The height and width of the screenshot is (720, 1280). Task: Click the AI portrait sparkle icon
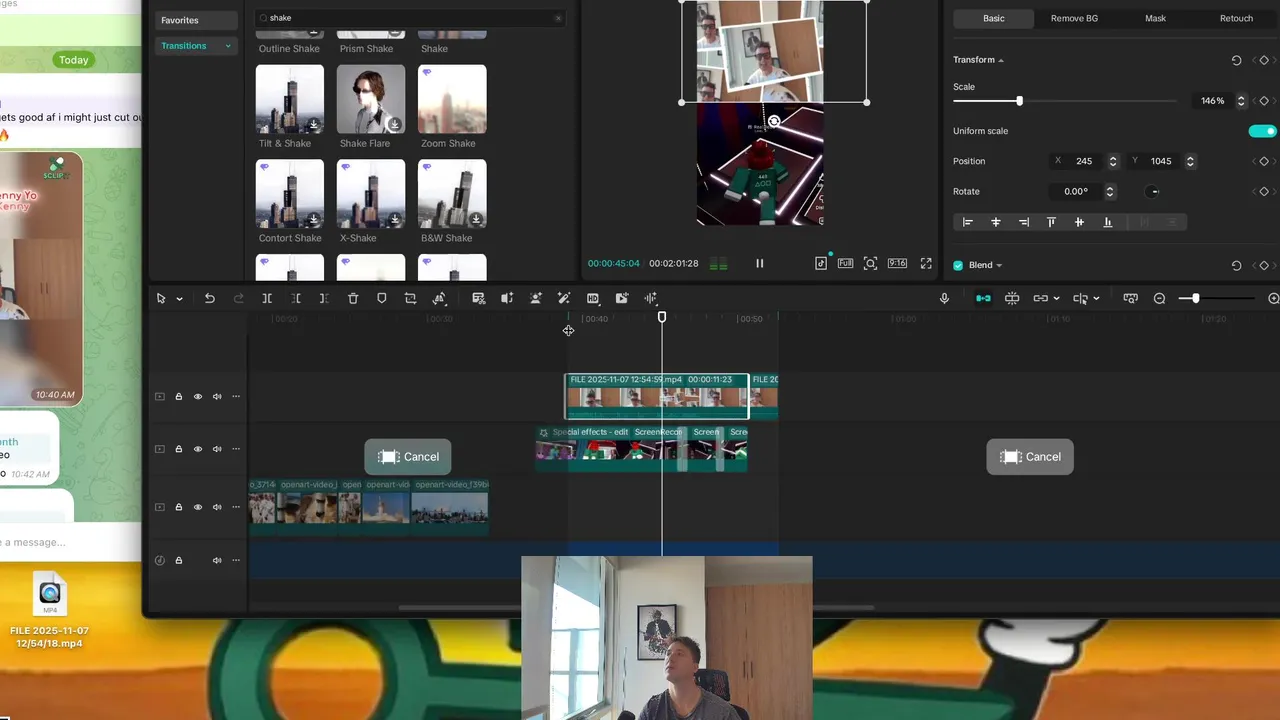click(x=536, y=298)
